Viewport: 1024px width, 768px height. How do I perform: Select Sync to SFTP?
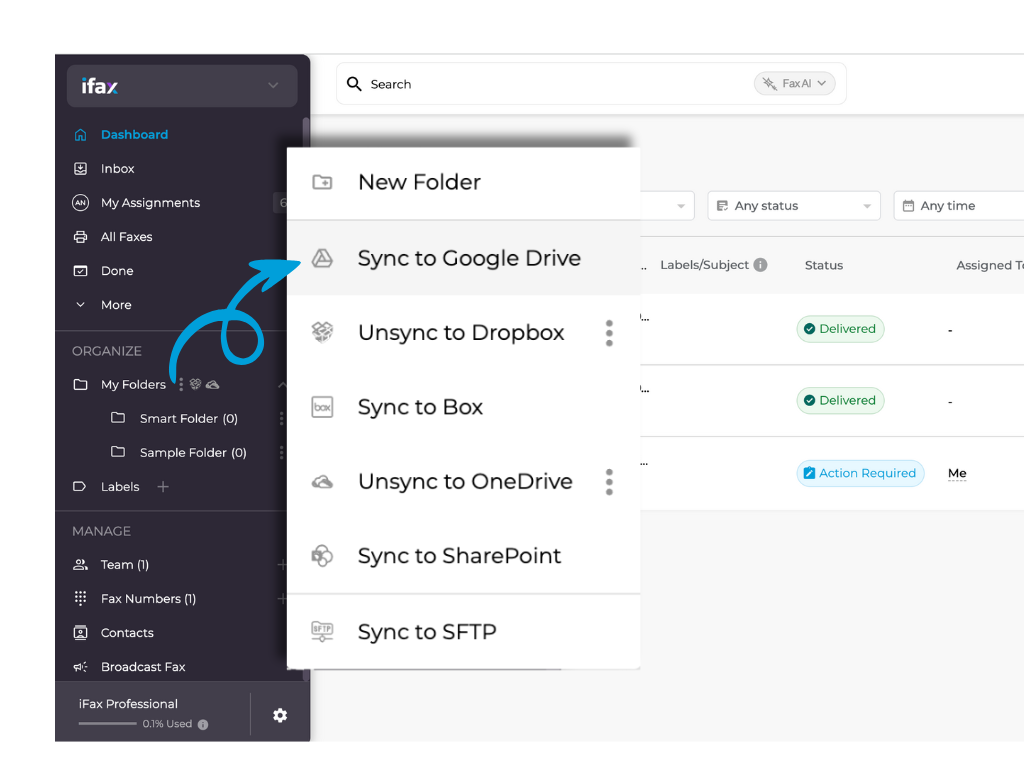click(x=464, y=632)
